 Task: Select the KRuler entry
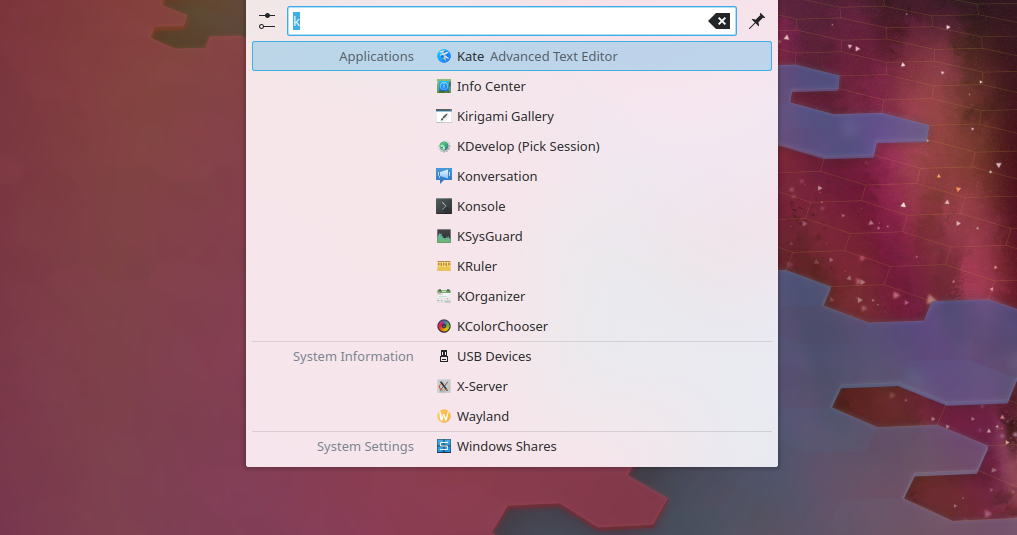coord(512,267)
